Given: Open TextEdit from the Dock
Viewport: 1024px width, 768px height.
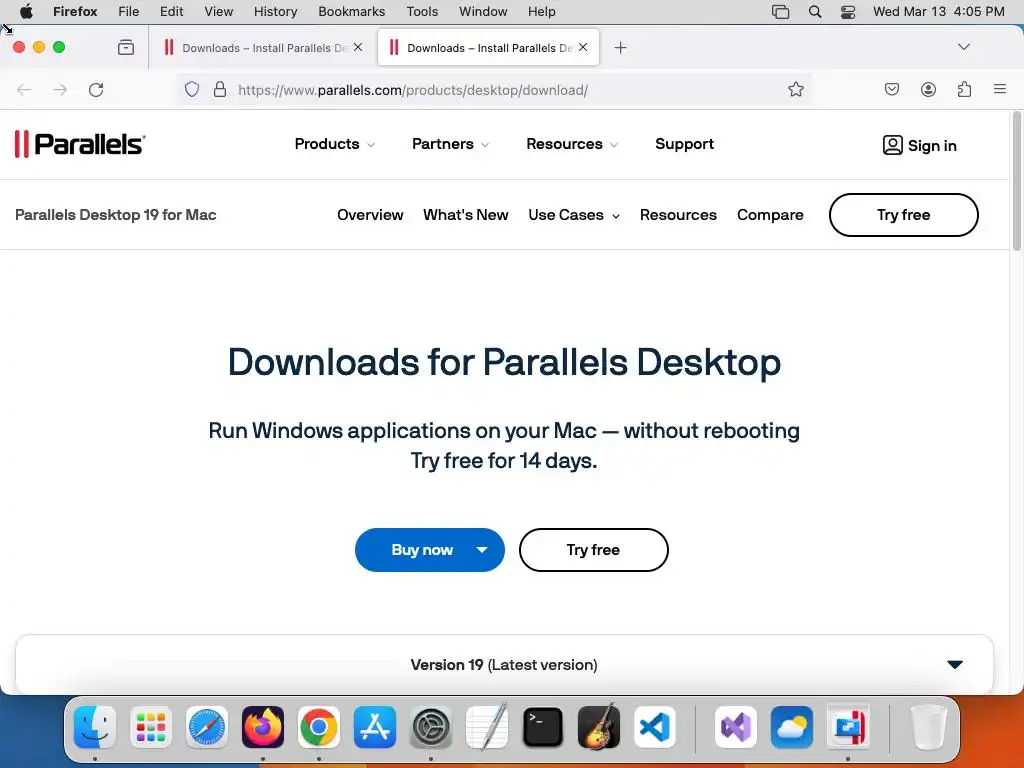Looking at the screenshot, I should (487, 727).
